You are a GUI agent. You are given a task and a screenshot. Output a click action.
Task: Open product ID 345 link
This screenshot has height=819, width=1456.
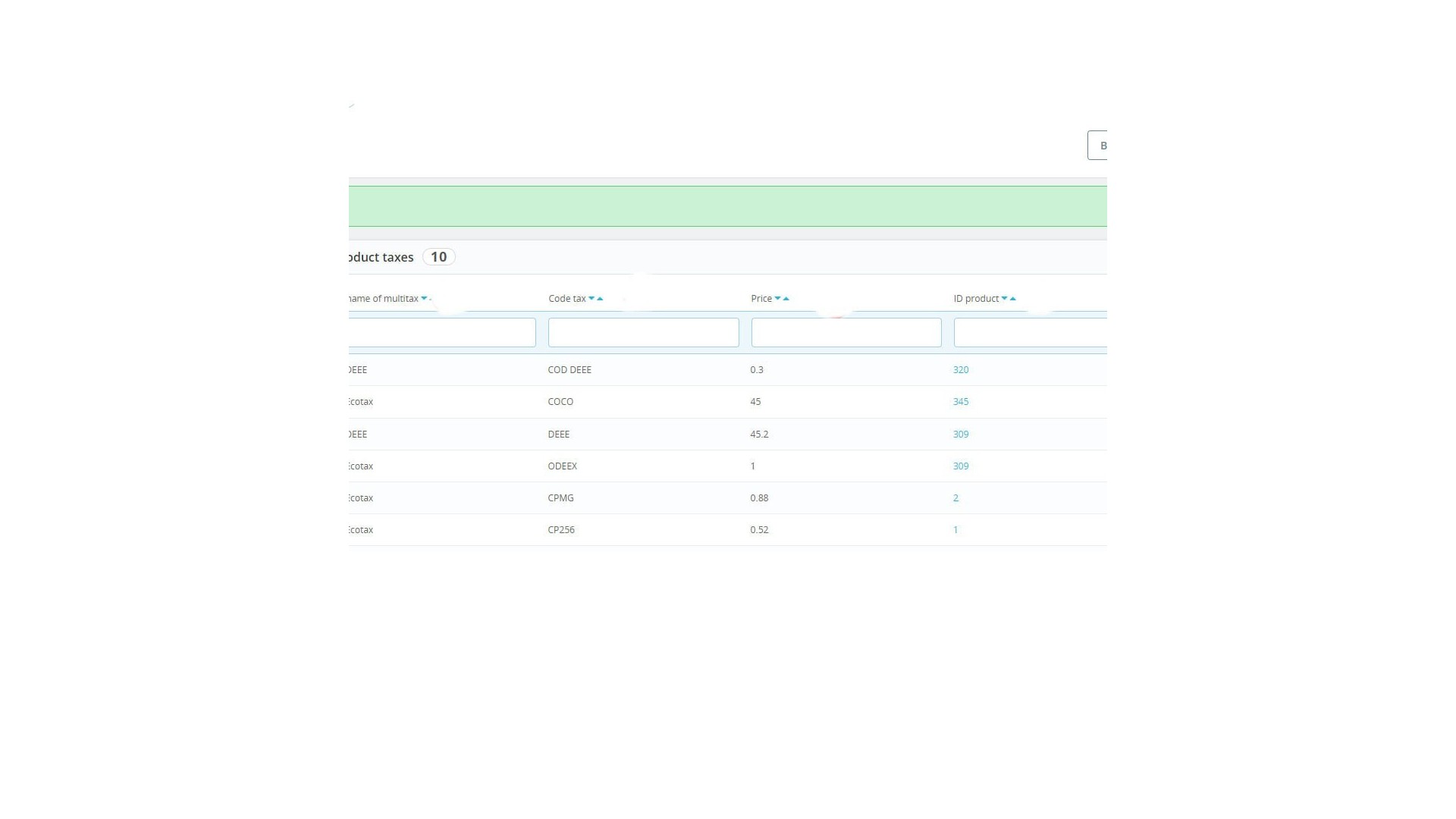click(x=960, y=402)
